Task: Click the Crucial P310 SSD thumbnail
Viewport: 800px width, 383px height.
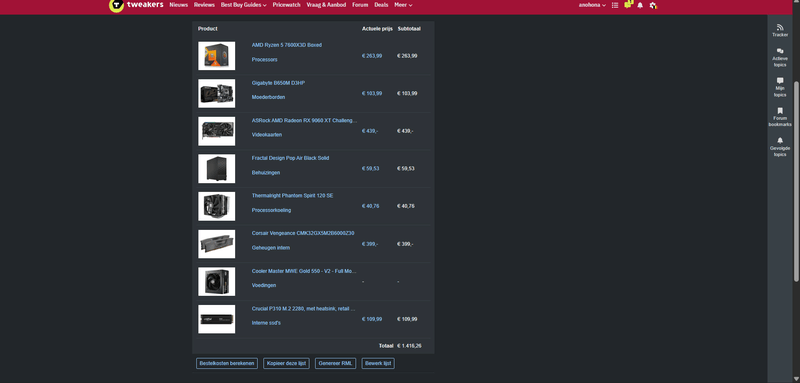Action: [x=217, y=319]
